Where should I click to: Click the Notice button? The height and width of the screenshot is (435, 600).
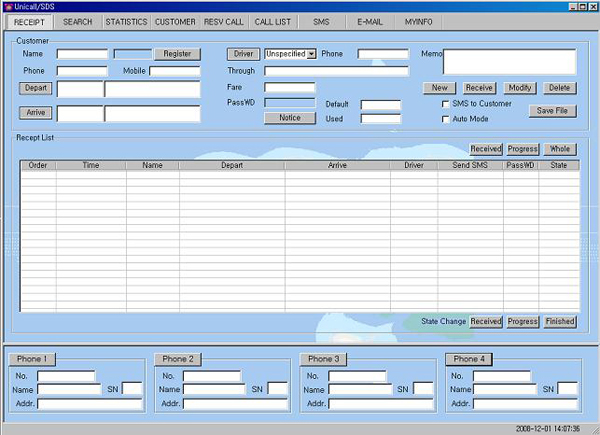[289, 118]
